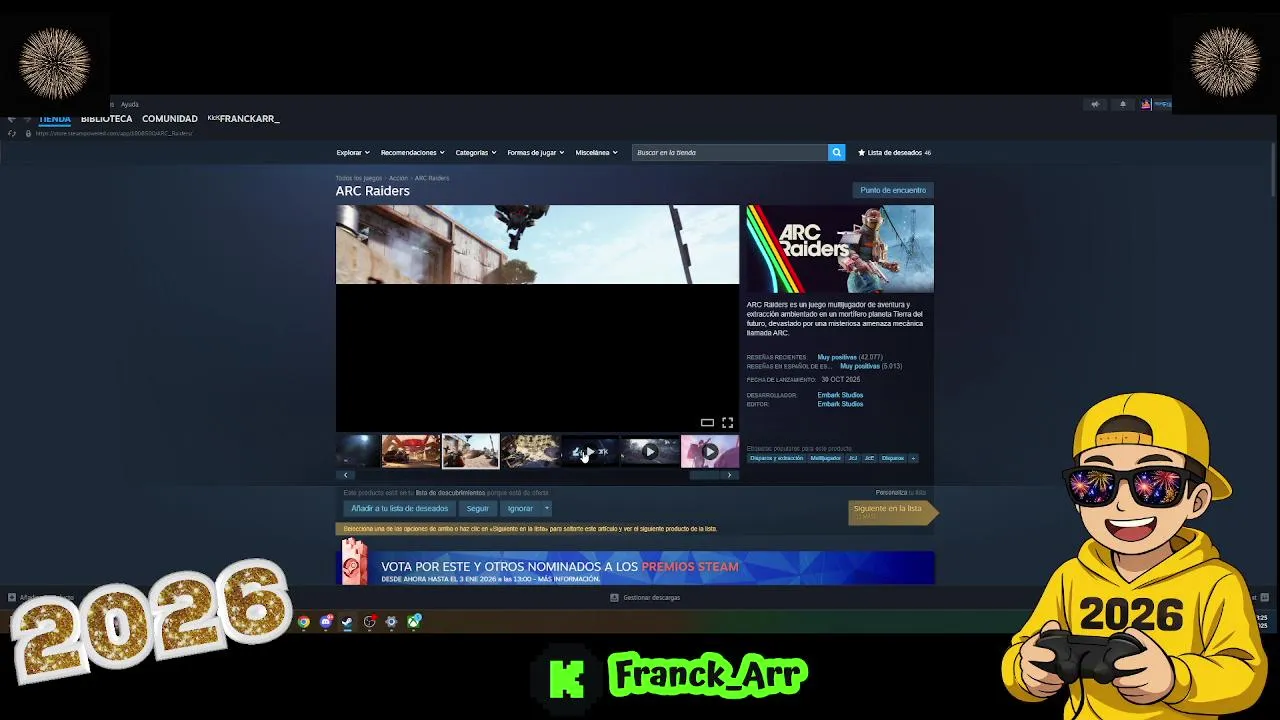
Task: Click Todos los juegos breadcrumb
Action: 359,178
